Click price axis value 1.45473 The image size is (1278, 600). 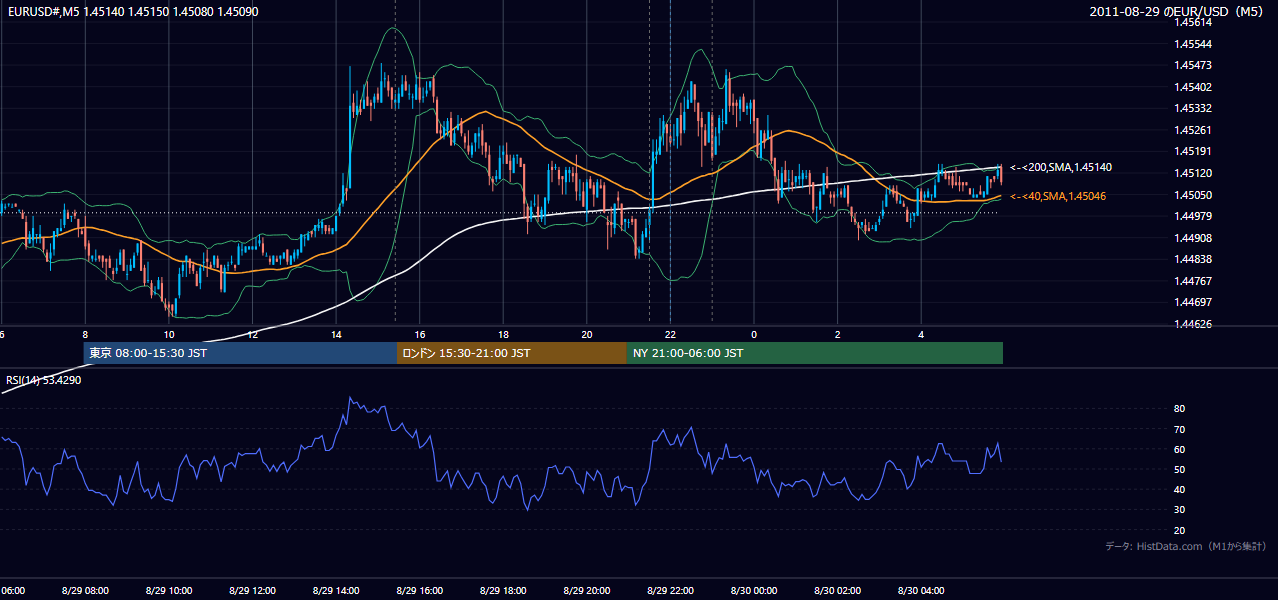(x=1194, y=65)
